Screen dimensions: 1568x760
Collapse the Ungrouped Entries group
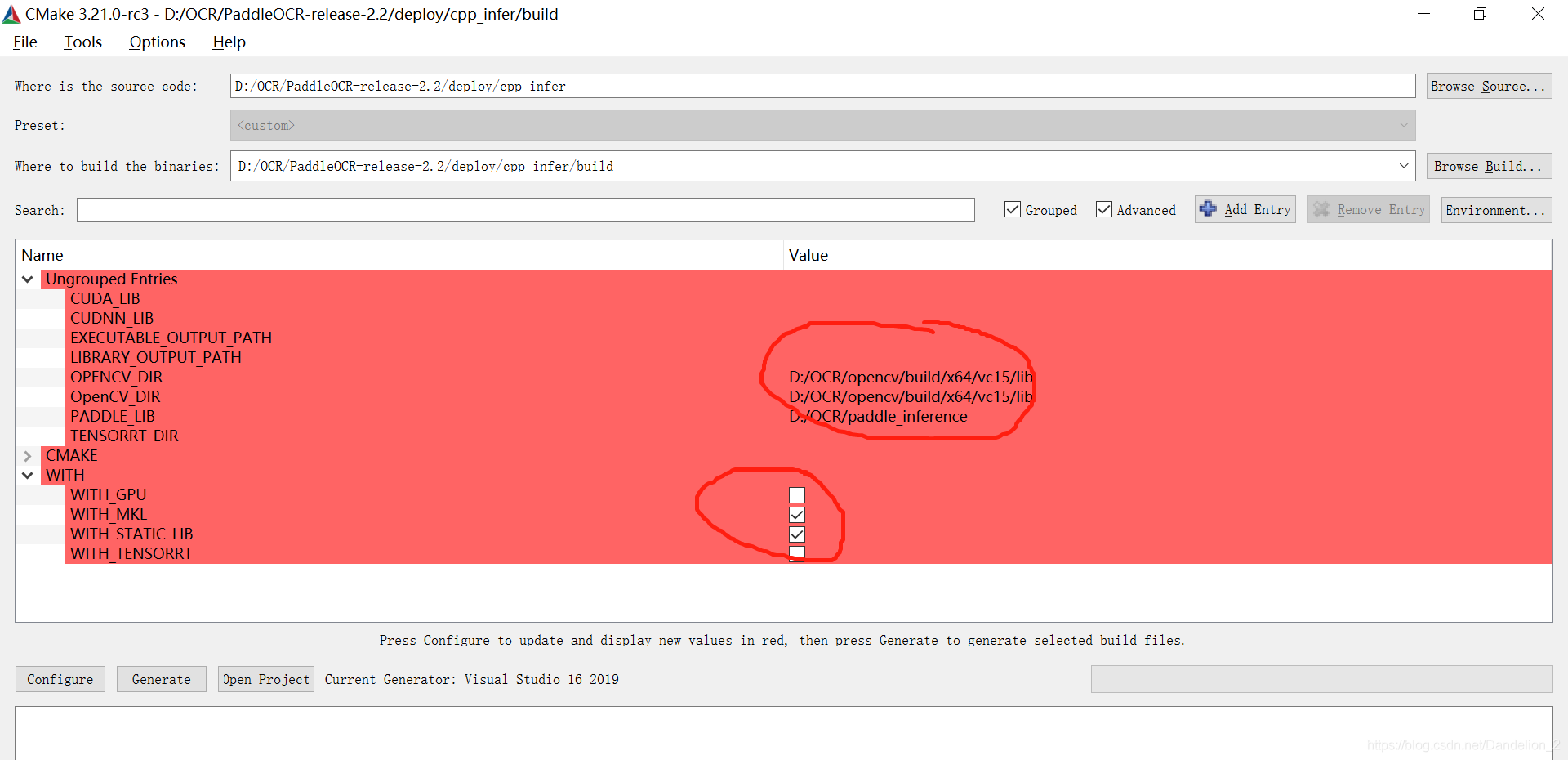[27, 279]
